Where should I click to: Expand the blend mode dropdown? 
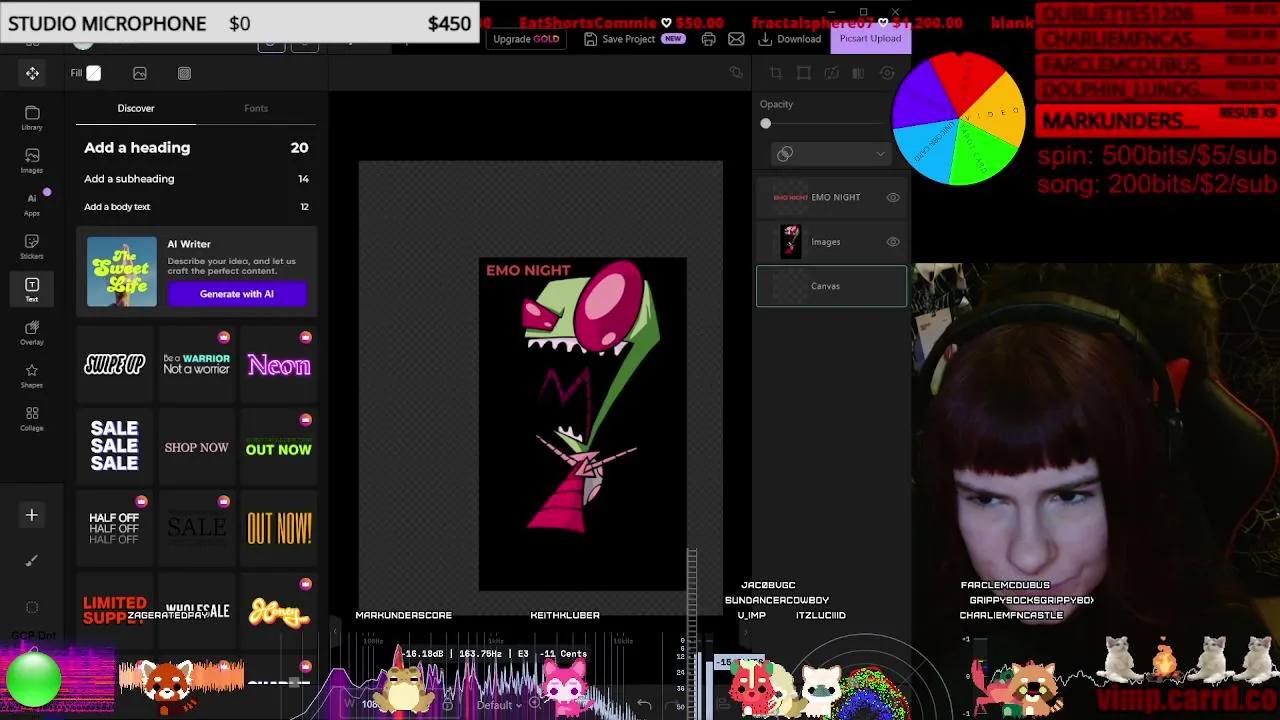click(830, 154)
